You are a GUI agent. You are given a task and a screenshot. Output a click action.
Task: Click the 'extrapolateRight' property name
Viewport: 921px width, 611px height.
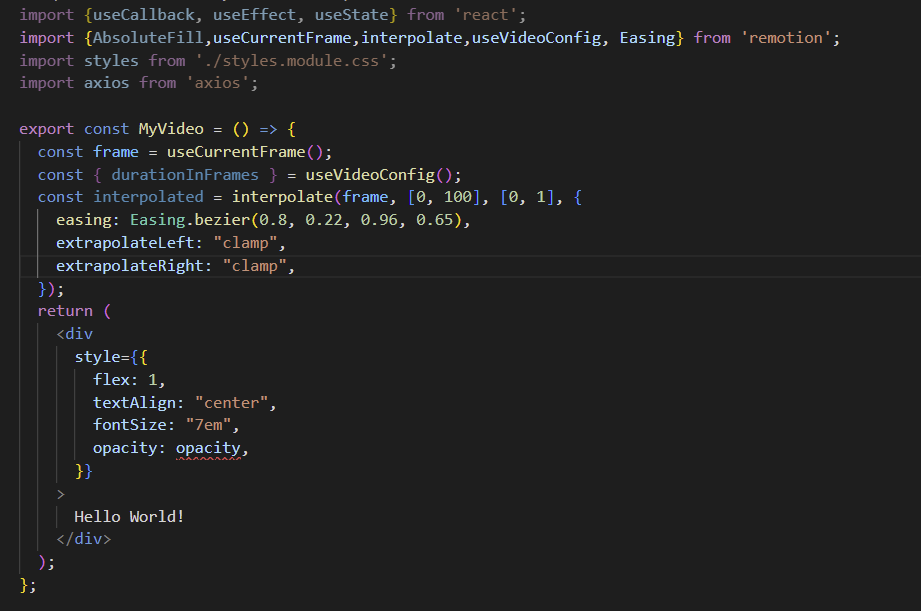coord(130,266)
